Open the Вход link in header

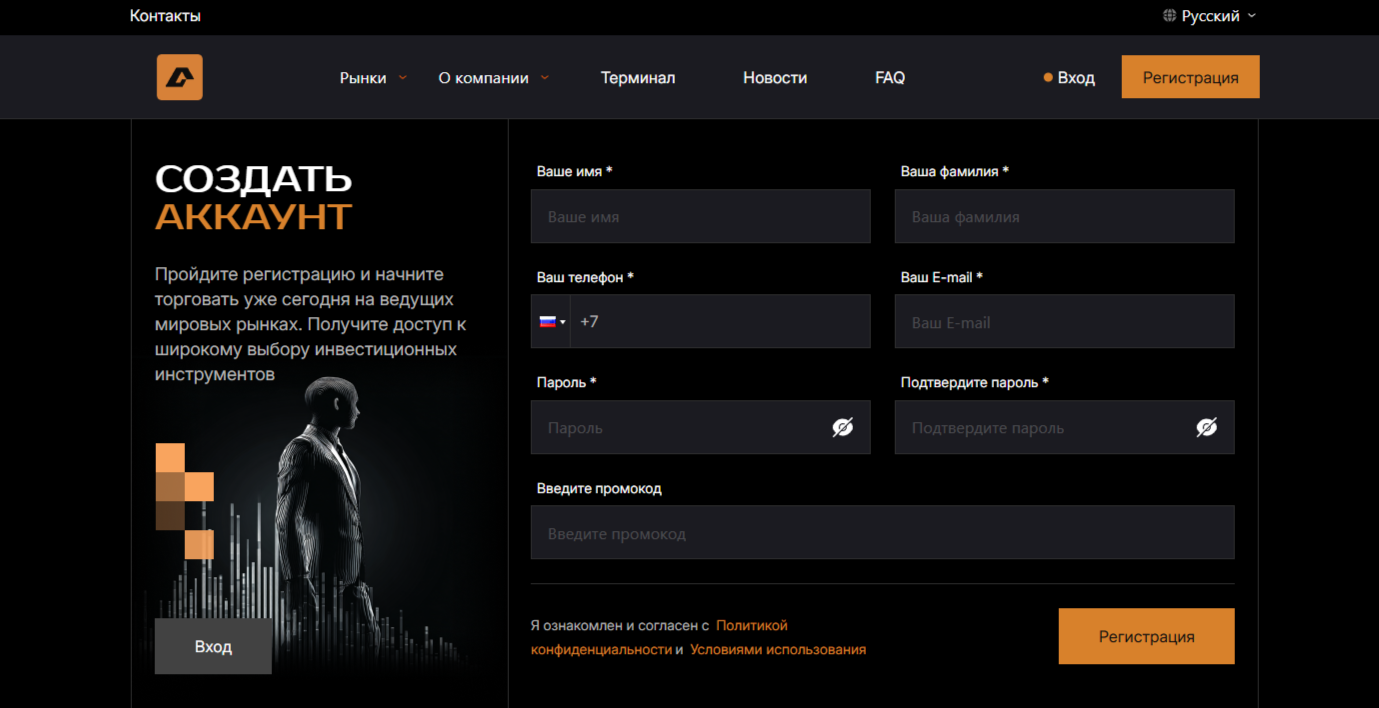(x=1076, y=77)
